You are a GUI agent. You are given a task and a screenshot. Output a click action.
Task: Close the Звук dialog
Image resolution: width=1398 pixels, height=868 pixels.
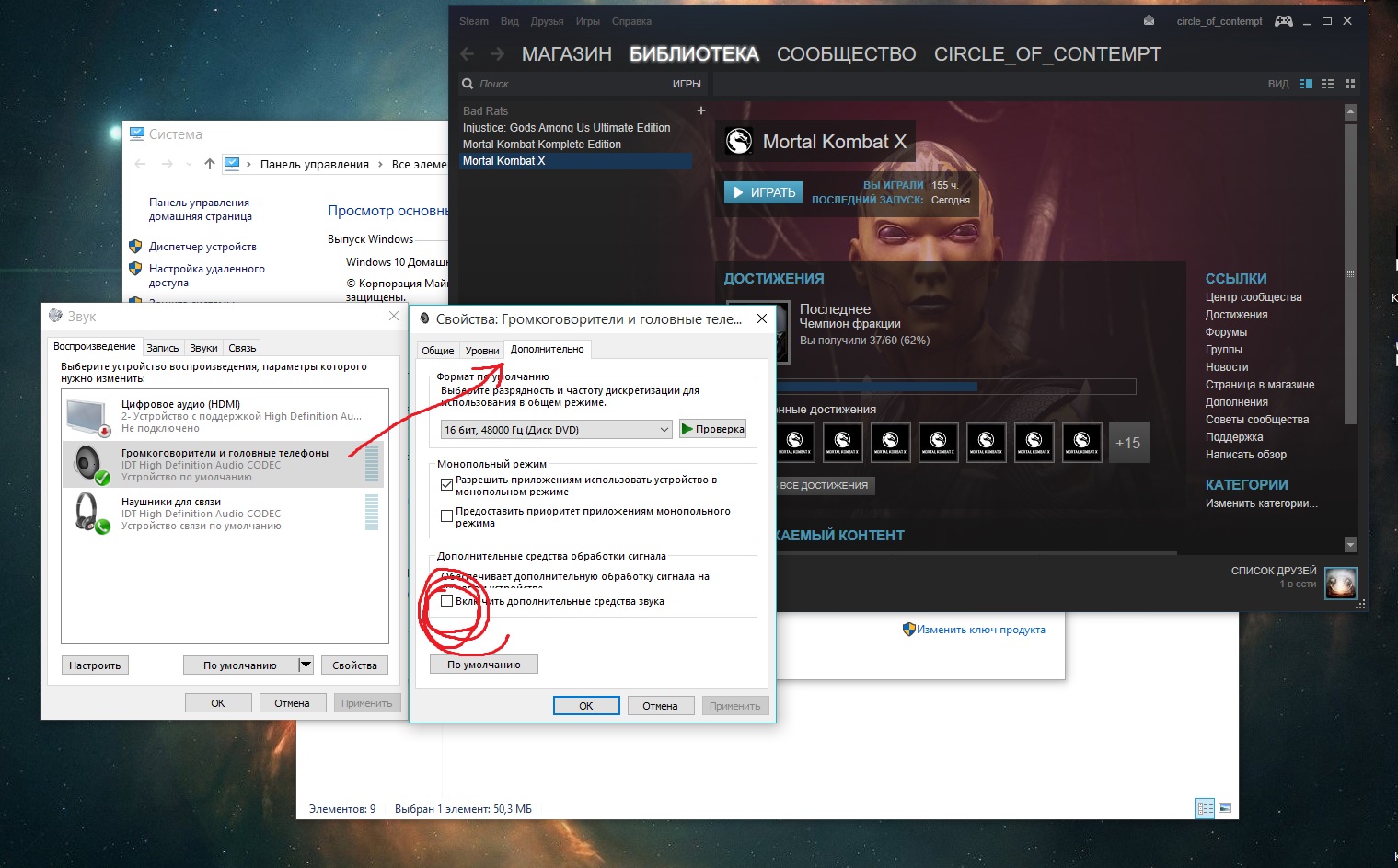coord(394,316)
